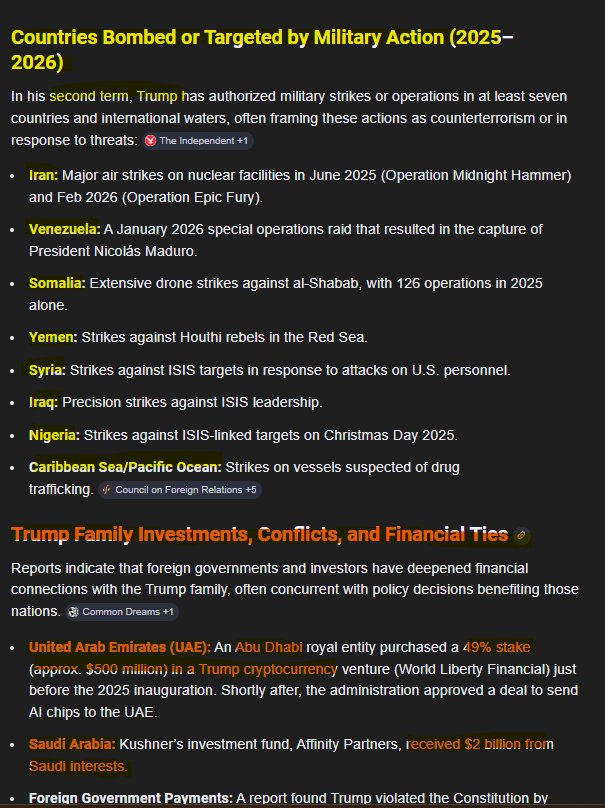Click the label United Arab Emirates (UAE):
This screenshot has height=808, width=605.
point(120,647)
